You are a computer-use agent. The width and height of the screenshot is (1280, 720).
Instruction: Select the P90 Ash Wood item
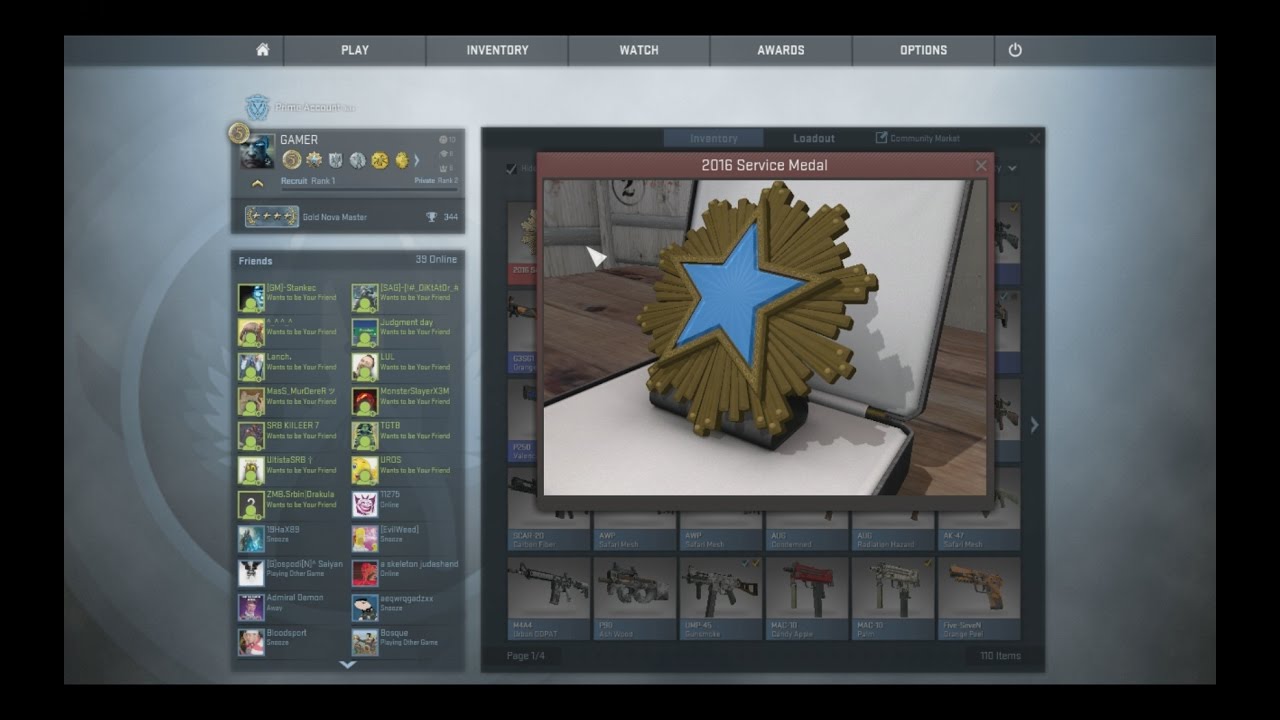635,598
